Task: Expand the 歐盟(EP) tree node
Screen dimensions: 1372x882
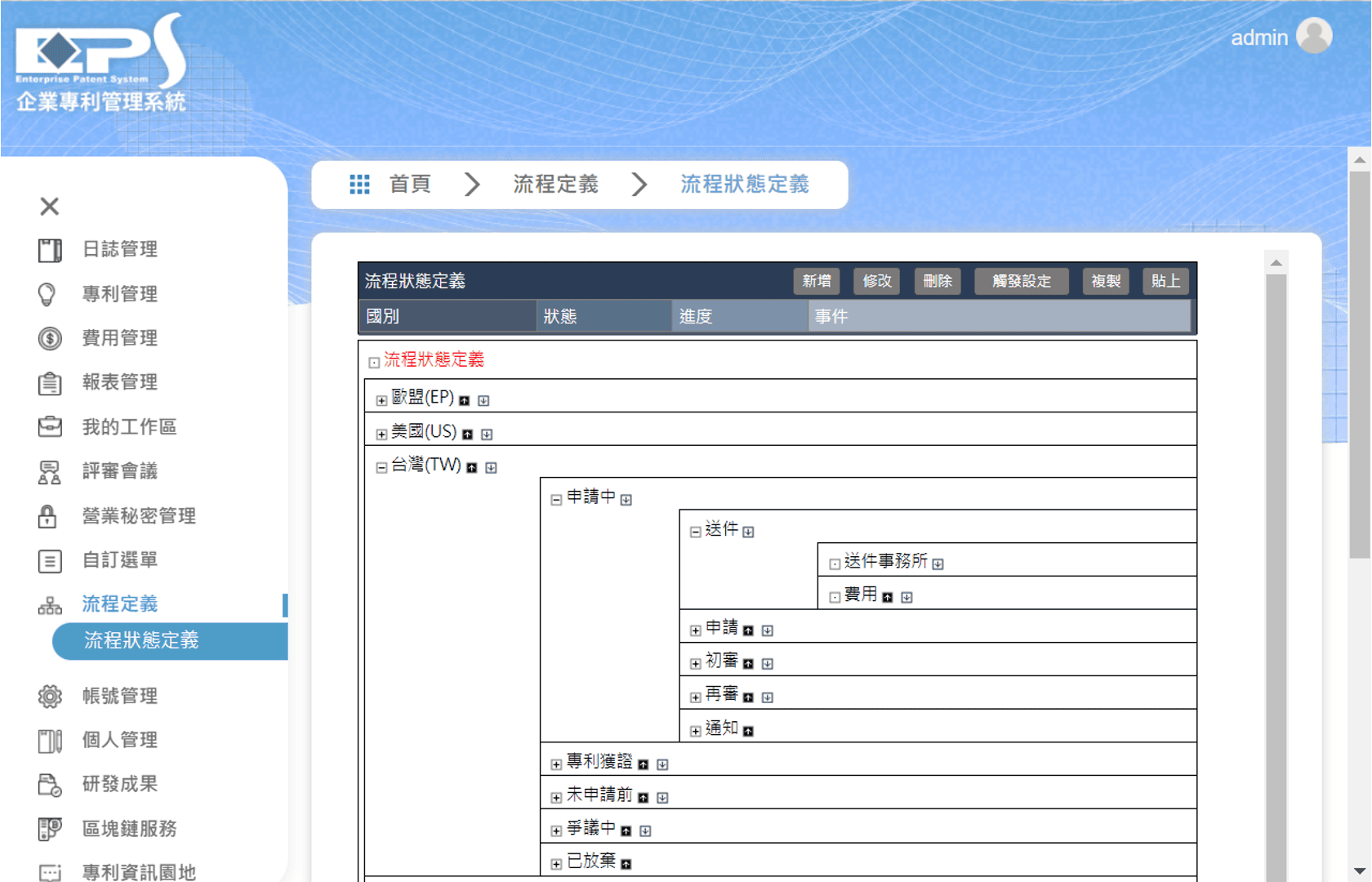Action: 381,401
